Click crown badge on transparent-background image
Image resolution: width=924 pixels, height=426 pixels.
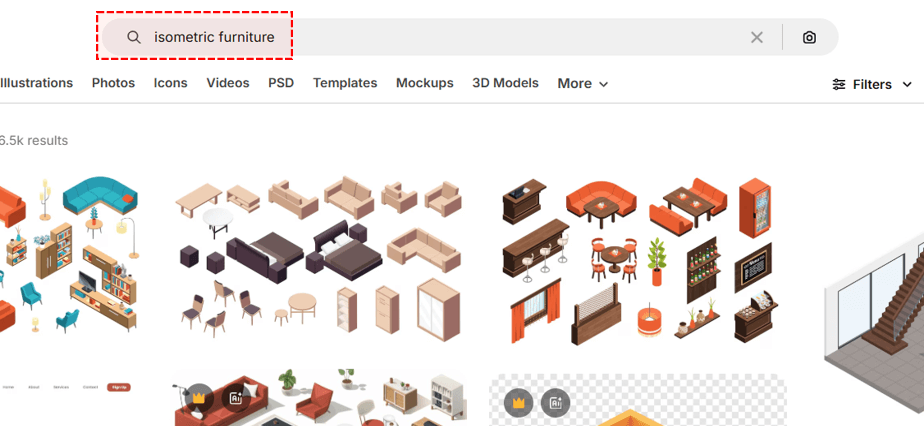click(x=518, y=403)
